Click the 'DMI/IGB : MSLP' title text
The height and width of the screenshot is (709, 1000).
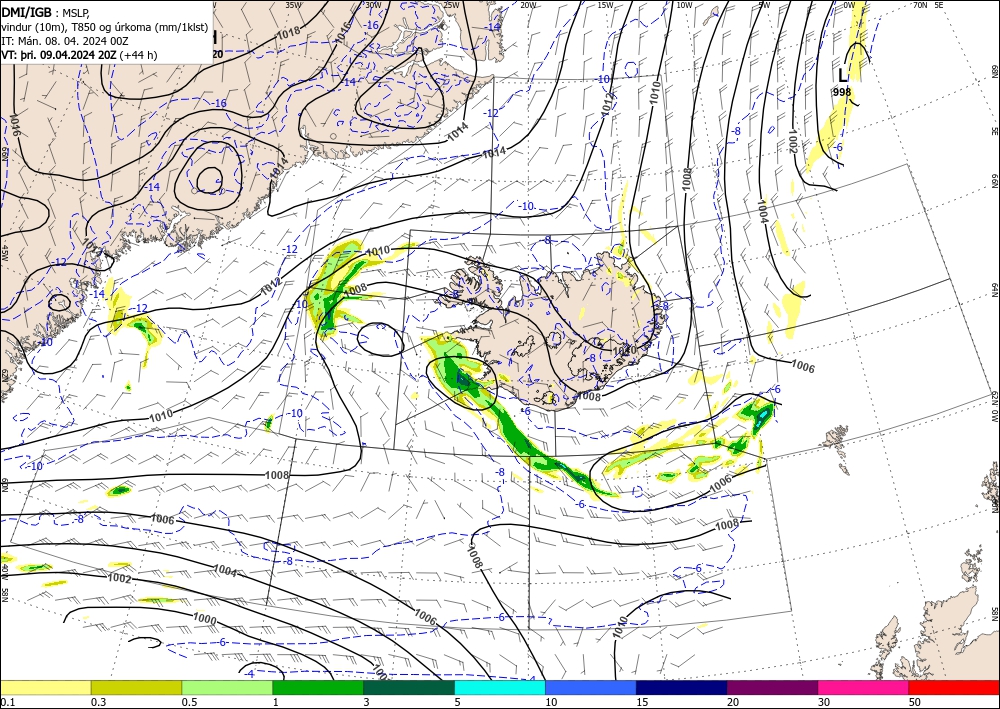pos(46,12)
